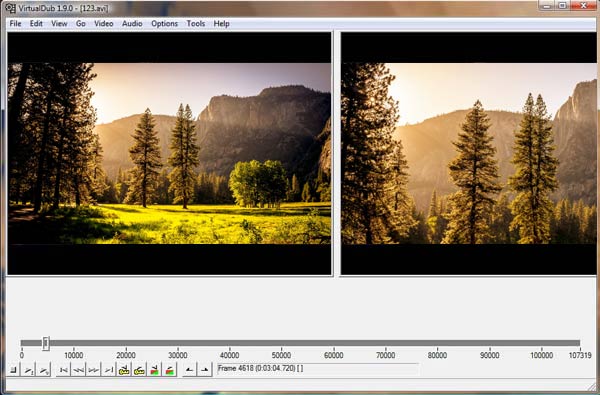600x395 pixels.
Task: Step forward one frame
Action: click(x=93, y=370)
